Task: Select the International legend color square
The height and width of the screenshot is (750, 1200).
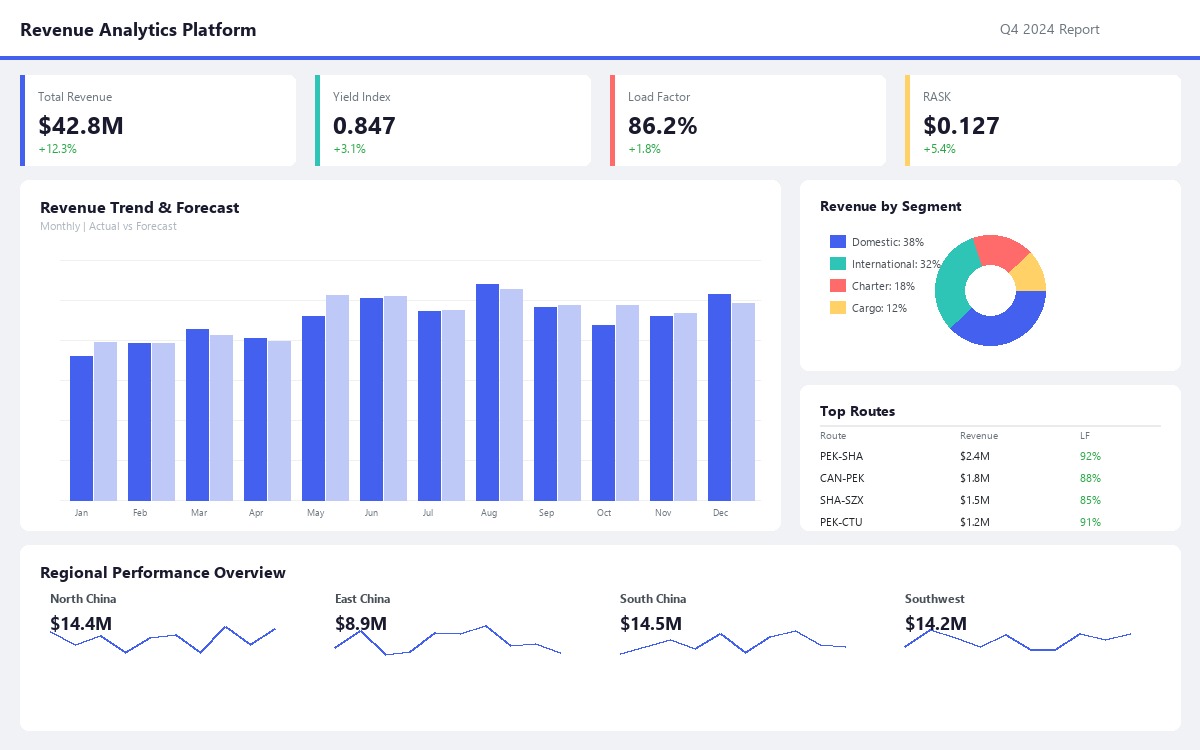Action: point(836,264)
